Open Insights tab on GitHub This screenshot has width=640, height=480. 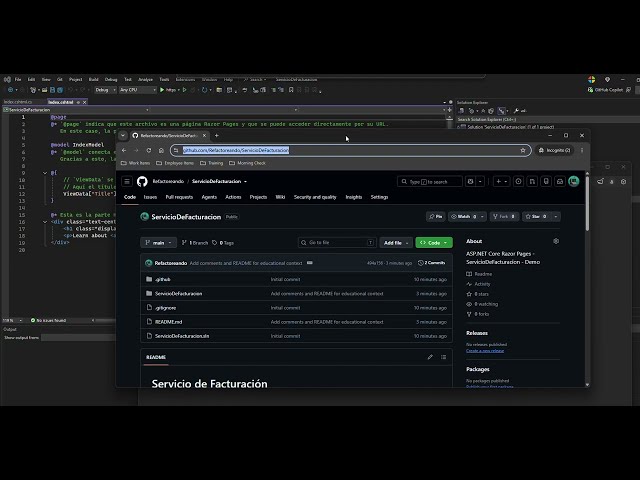[353, 197]
